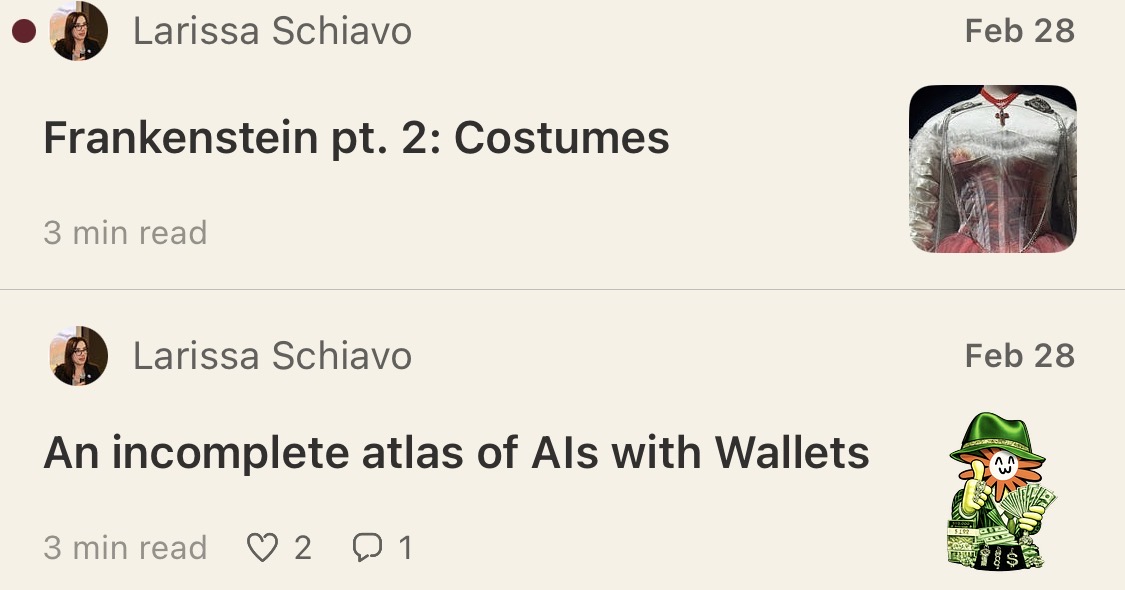This screenshot has height=590, width=1125.
Task: Click the word Wallets in the second post title
Action: click(x=791, y=454)
